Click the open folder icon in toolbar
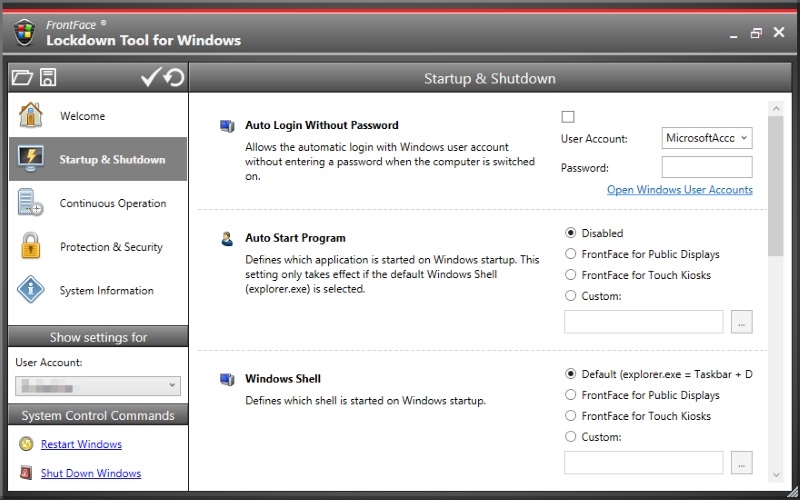The image size is (800, 500). point(22,77)
